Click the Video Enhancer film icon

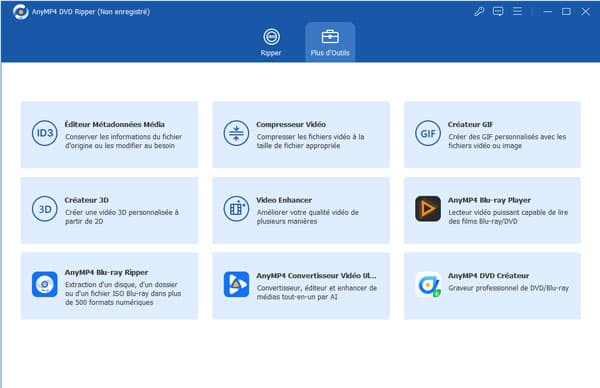tap(236, 209)
